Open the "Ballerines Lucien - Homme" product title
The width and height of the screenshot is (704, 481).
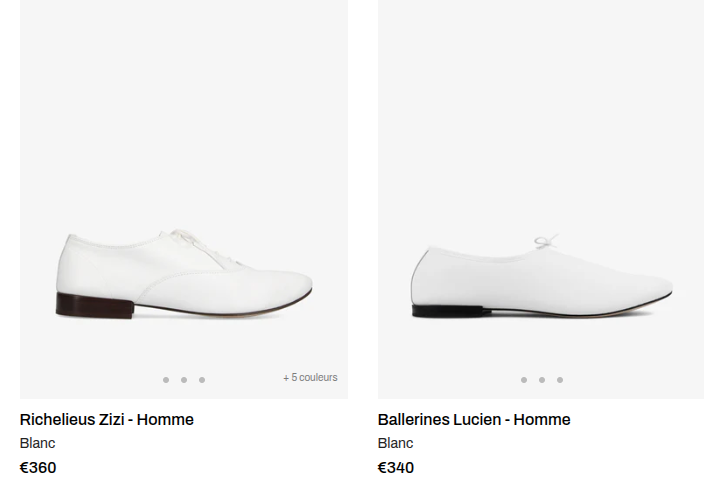(x=474, y=420)
